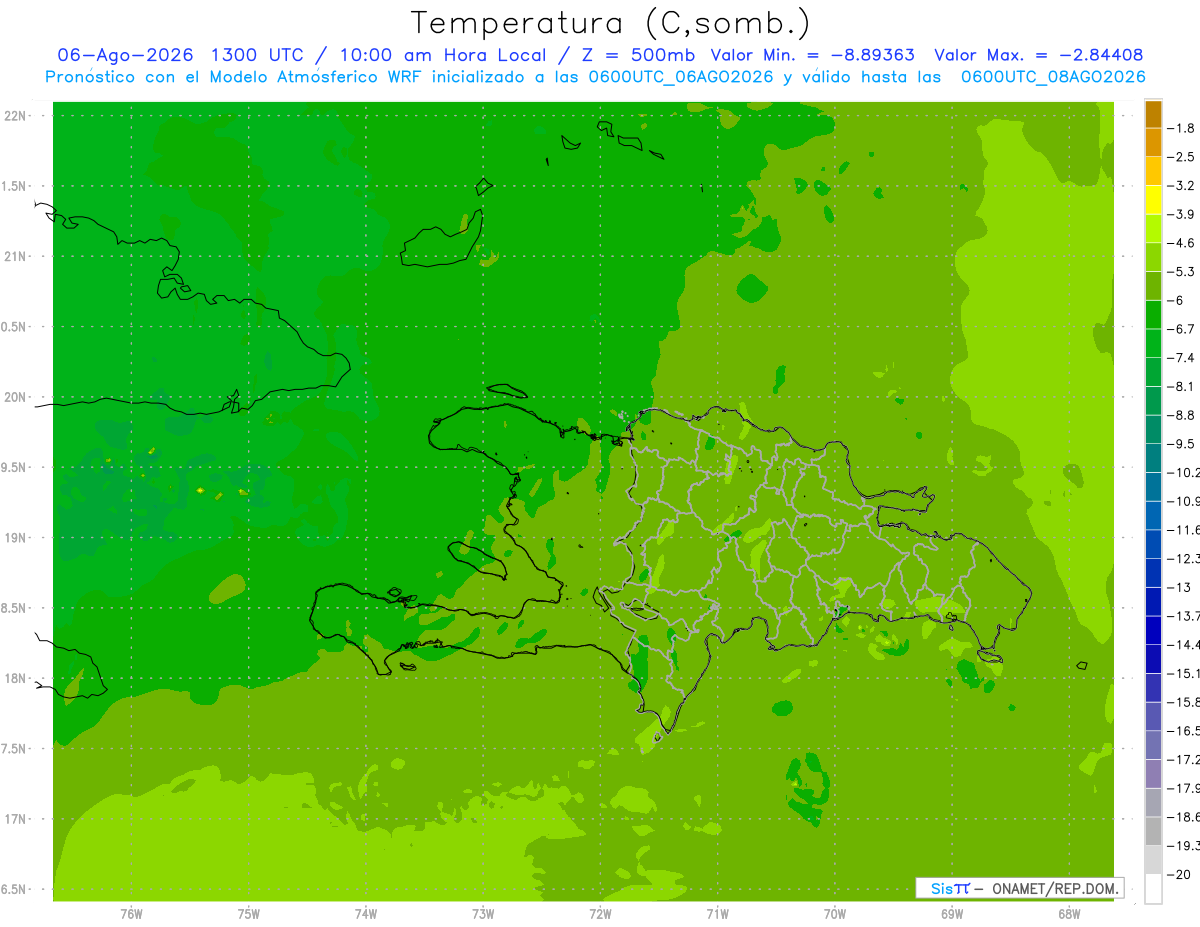The width and height of the screenshot is (1200, 927).
Task: Click the '70W' longitude label
Action: tap(835, 915)
